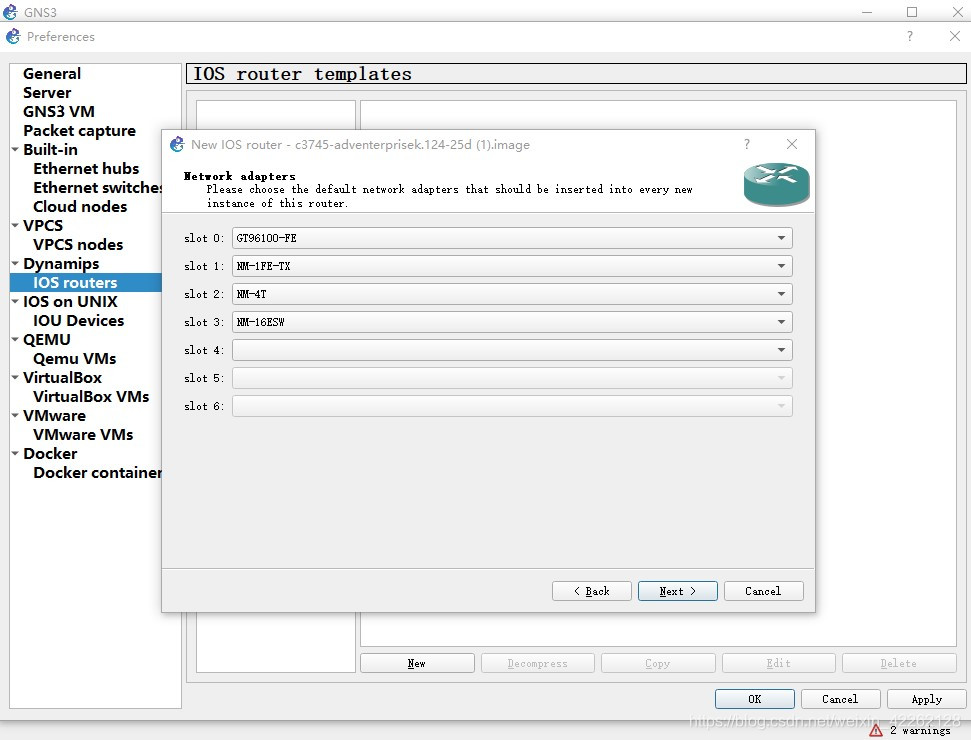Click OK in the Preferences window

coord(754,699)
